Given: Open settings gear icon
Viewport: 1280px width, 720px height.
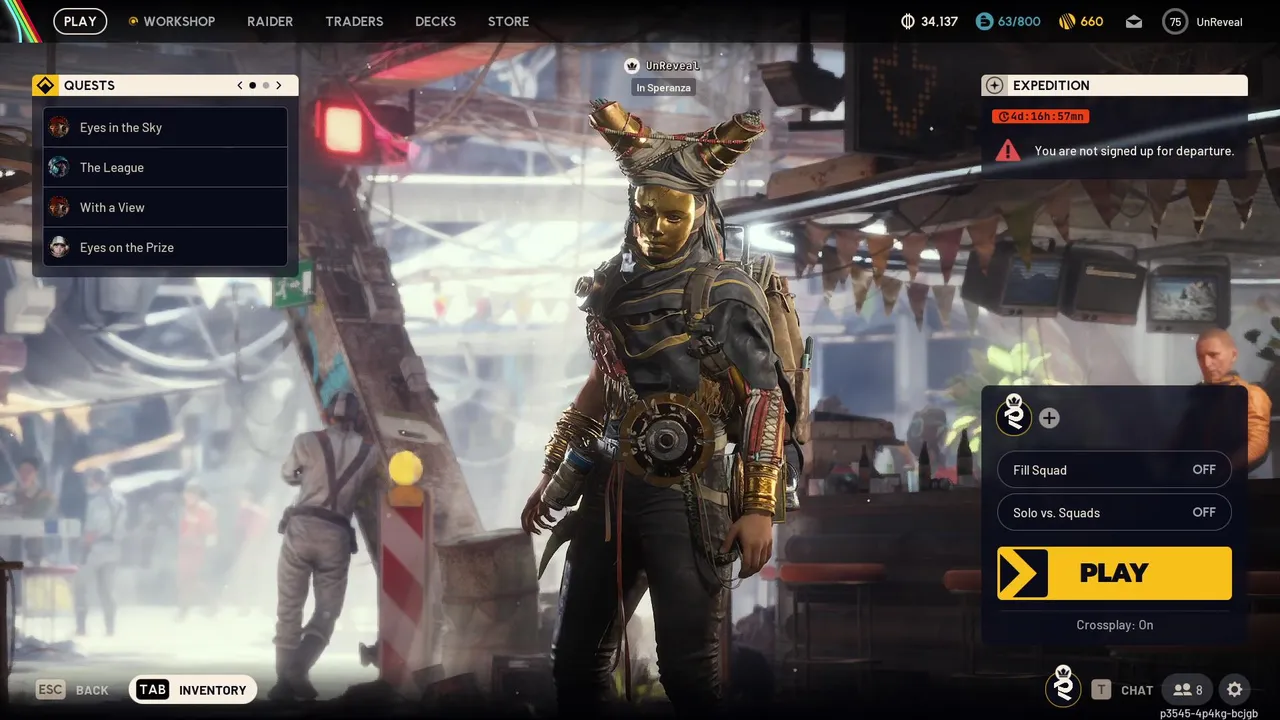Looking at the screenshot, I should point(1235,689).
